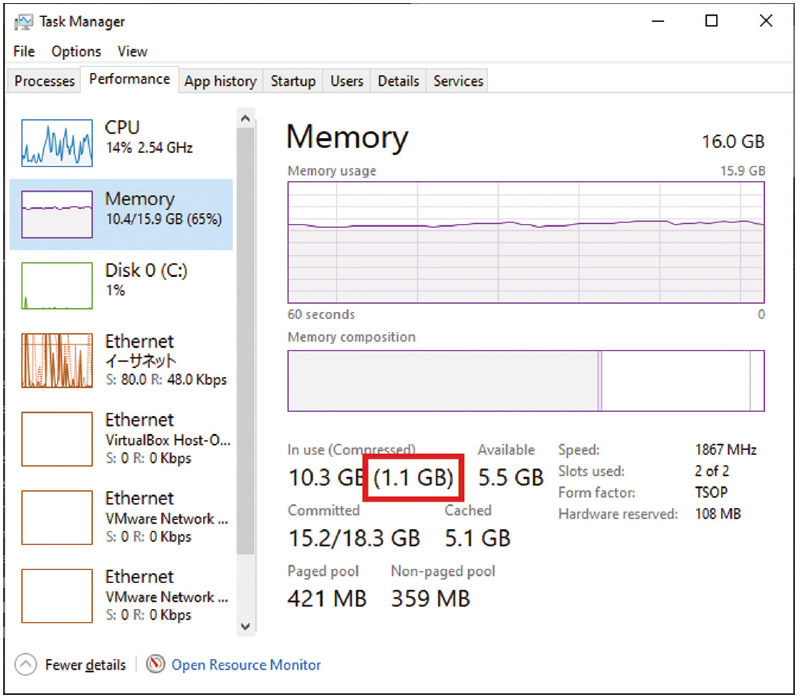800x698 pixels.
Task: Select the Memory mini graph in sidebar
Action: [57, 214]
